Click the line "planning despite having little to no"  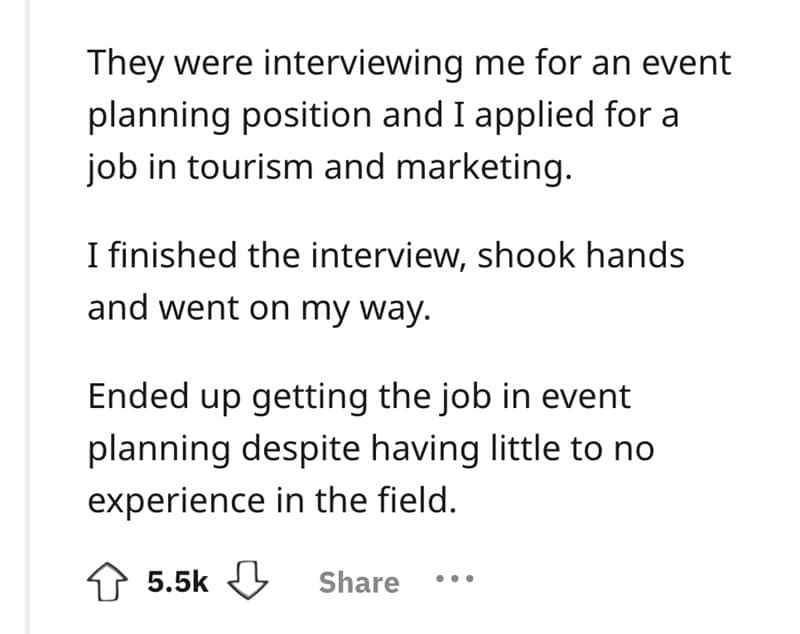[x=370, y=448]
